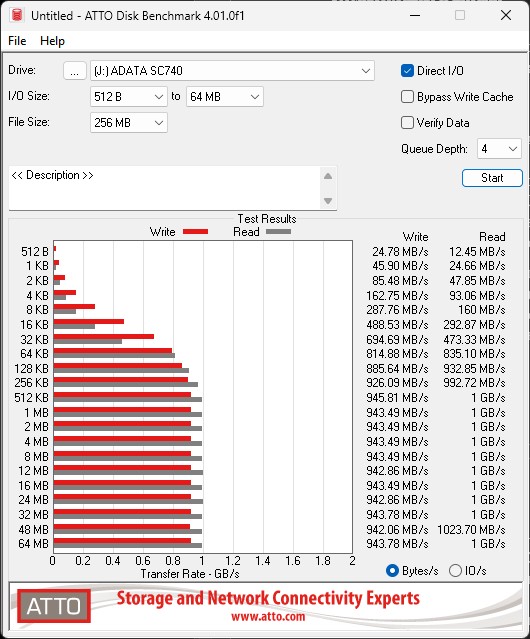The image size is (530, 639).
Task: Open the Queue Depth dropdown
Action: [499, 149]
